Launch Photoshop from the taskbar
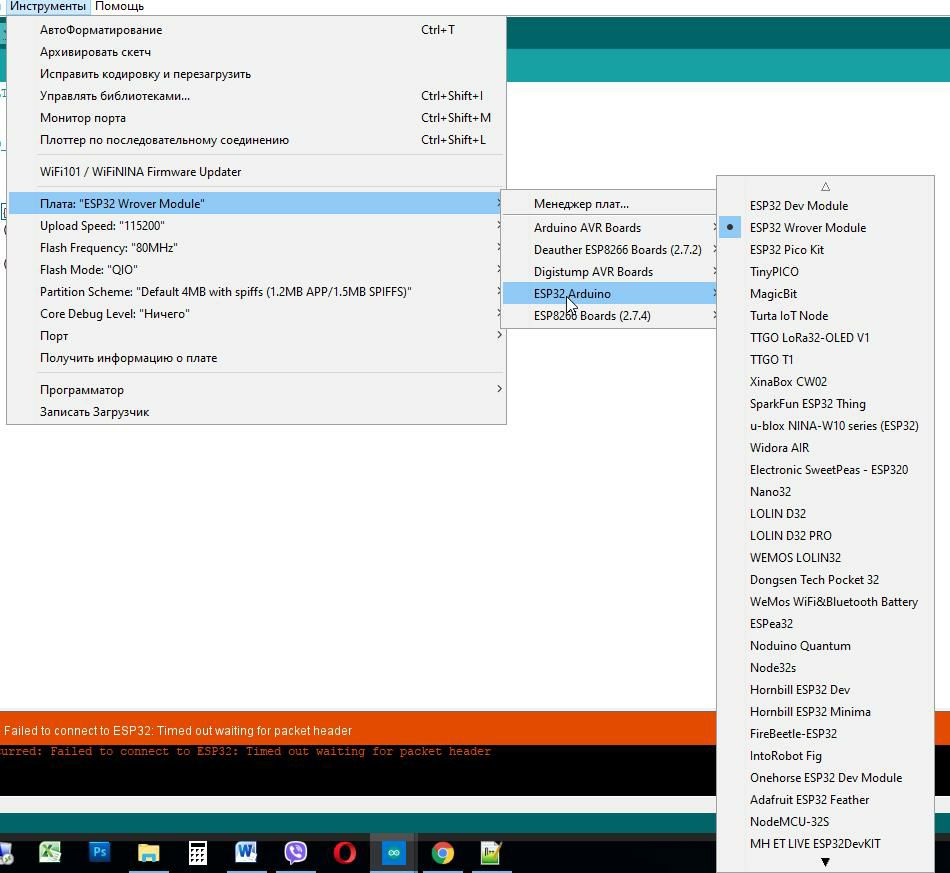Viewport: 950px width, 873px height. tap(100, 853)
